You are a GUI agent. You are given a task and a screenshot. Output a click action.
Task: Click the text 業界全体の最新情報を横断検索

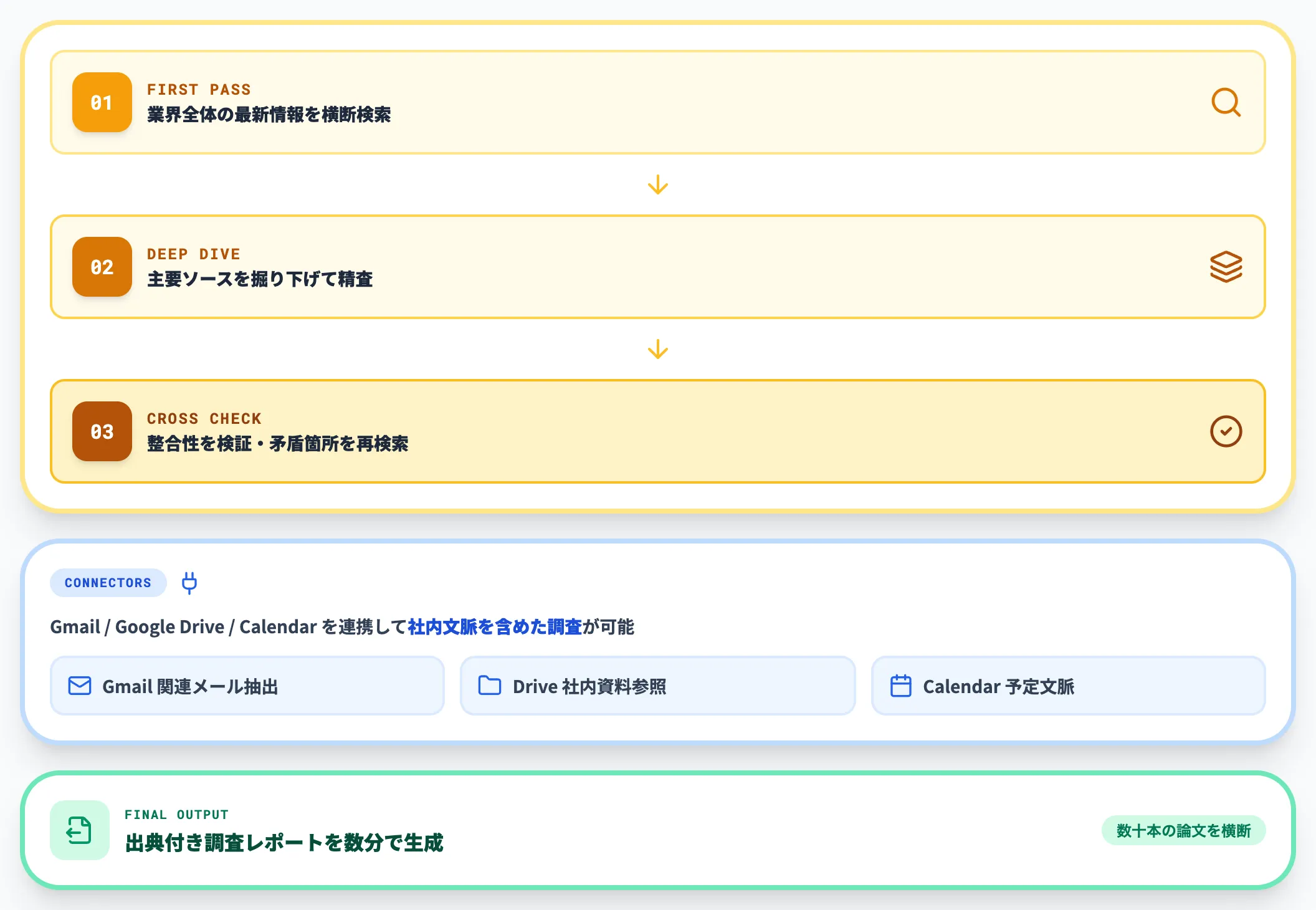tap(269, 115)
